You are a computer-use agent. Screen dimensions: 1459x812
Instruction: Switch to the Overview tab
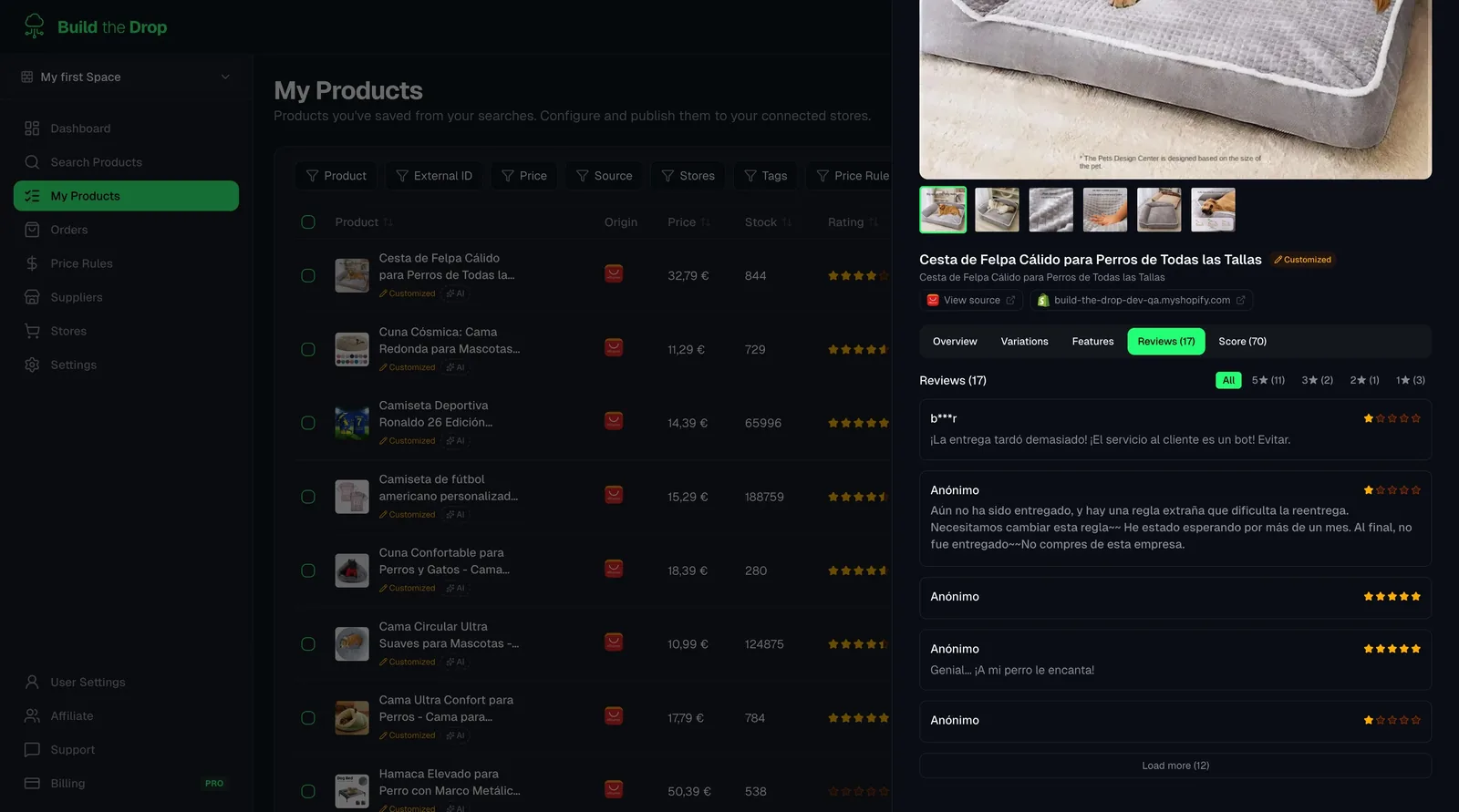[x=955, y=342]
